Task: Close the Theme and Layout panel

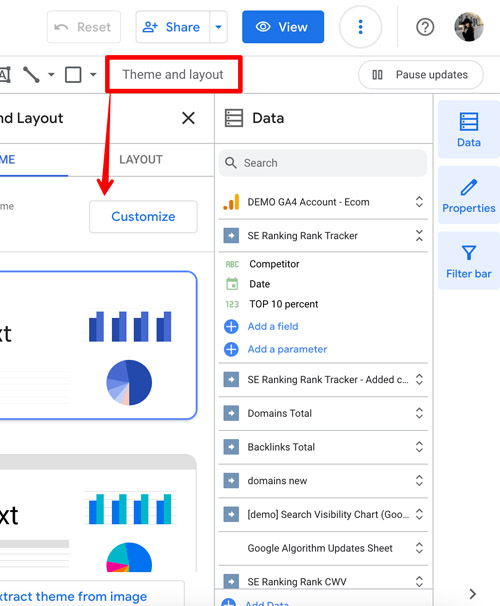Action: (188, 118)
